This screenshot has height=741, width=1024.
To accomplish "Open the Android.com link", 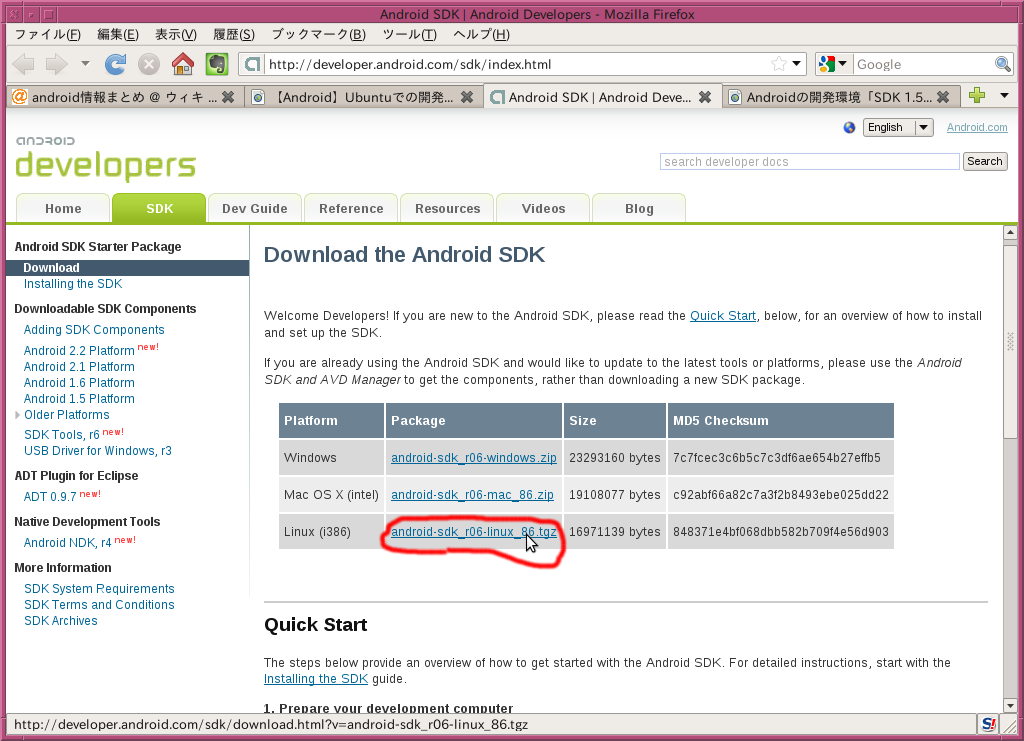I will pos(977,127).
